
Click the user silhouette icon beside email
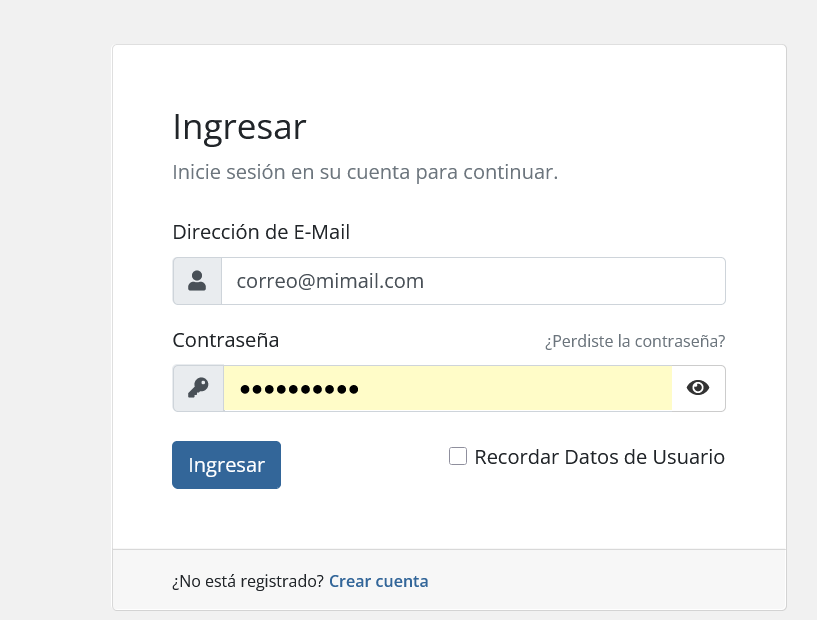click(197, 281)
